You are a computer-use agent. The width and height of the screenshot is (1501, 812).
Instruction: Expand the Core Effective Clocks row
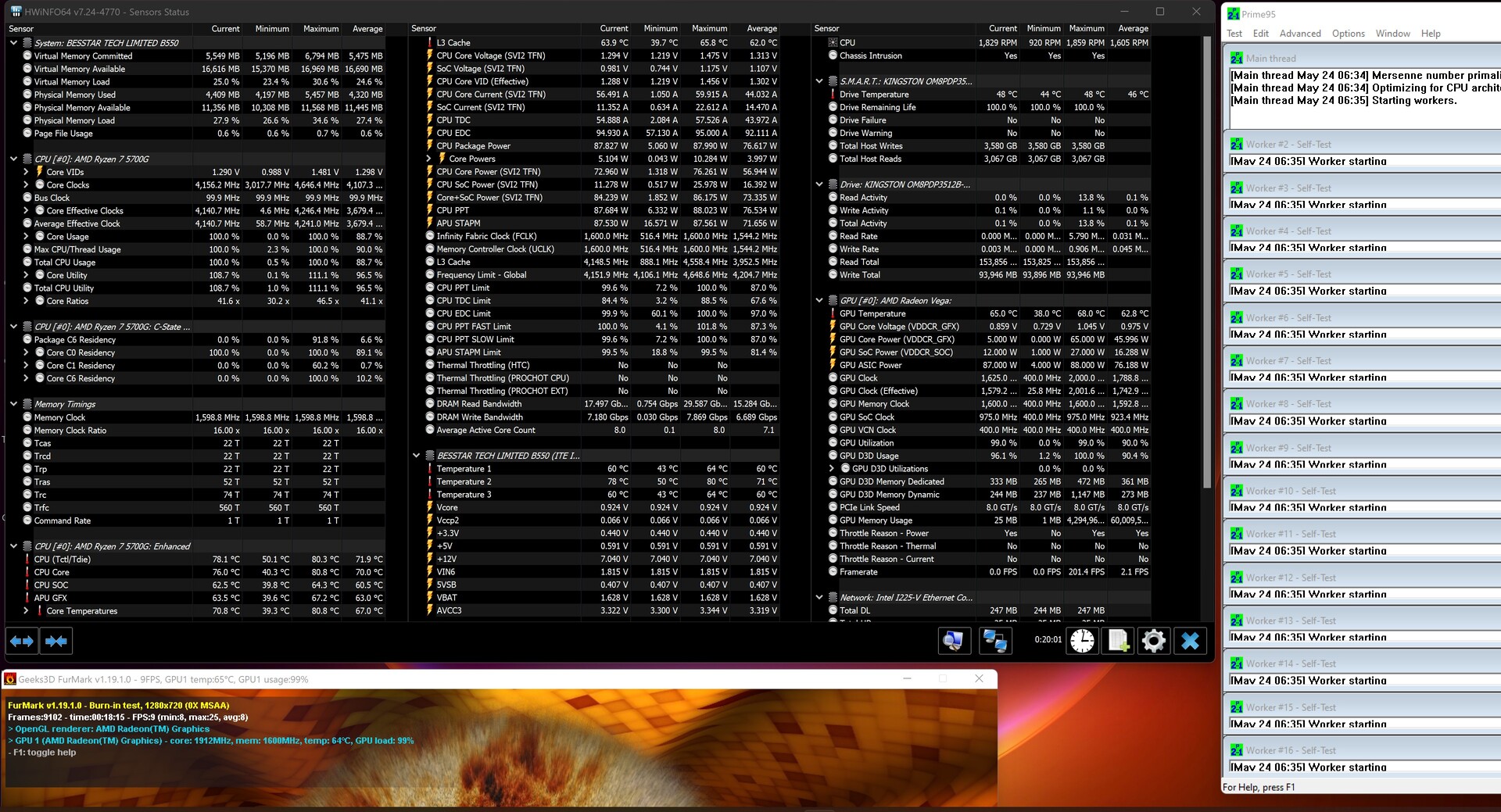(26, 211)
